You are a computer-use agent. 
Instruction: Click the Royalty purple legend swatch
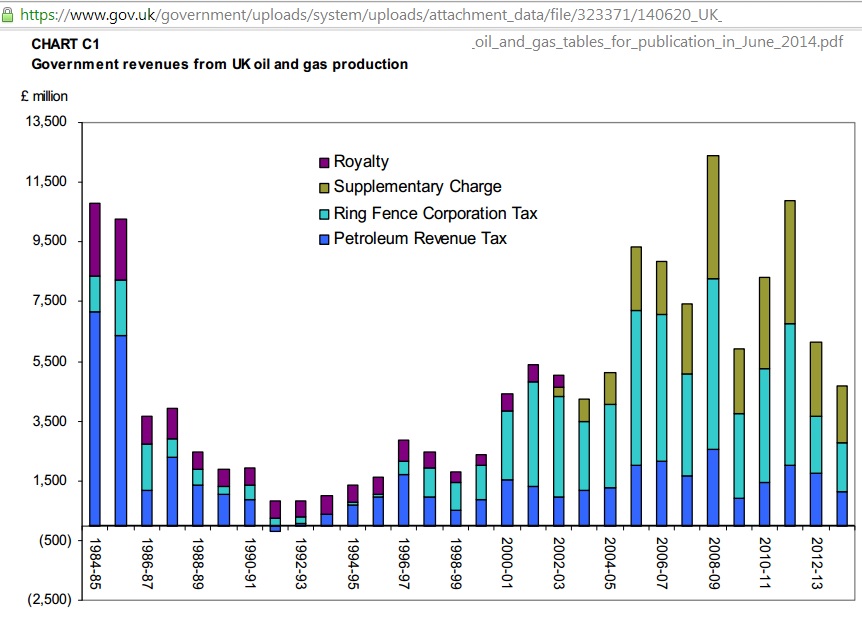click(324, 162)
